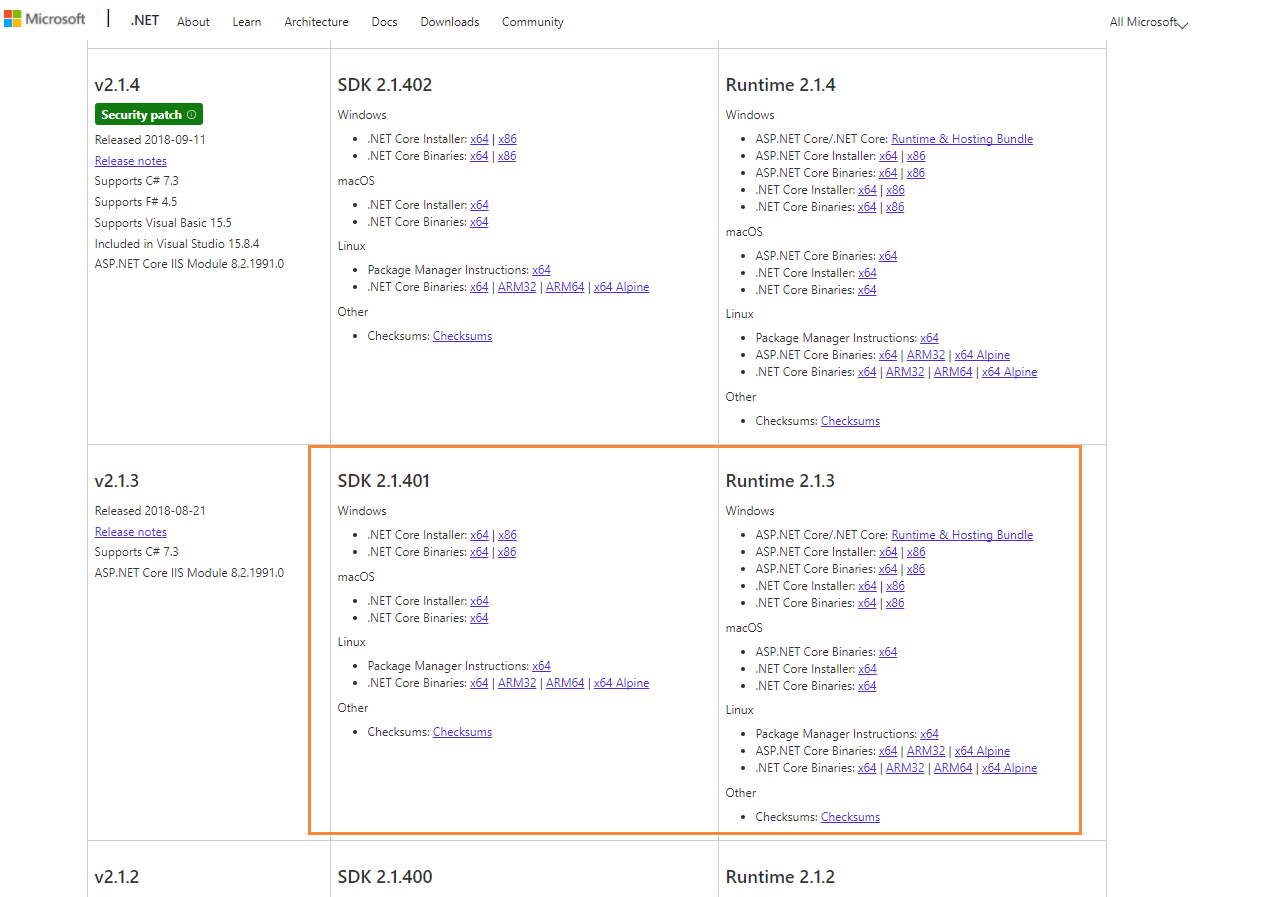This screenshot has height=897, width=1275.
Task: Open Runtime 2.1.3 Checksums link
Action: (850, 817)
